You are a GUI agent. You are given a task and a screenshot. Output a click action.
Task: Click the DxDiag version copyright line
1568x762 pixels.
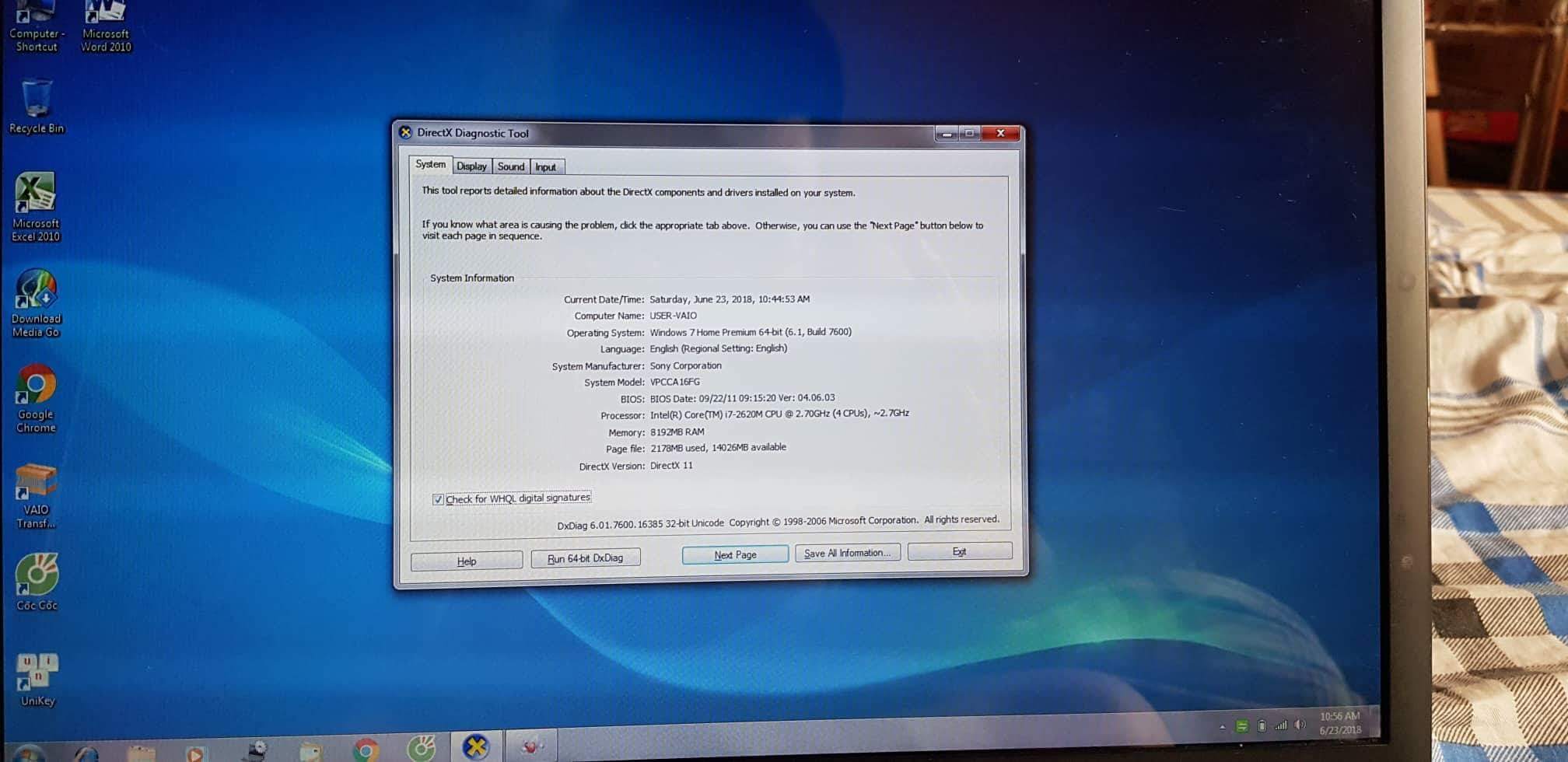pos(778,523)
